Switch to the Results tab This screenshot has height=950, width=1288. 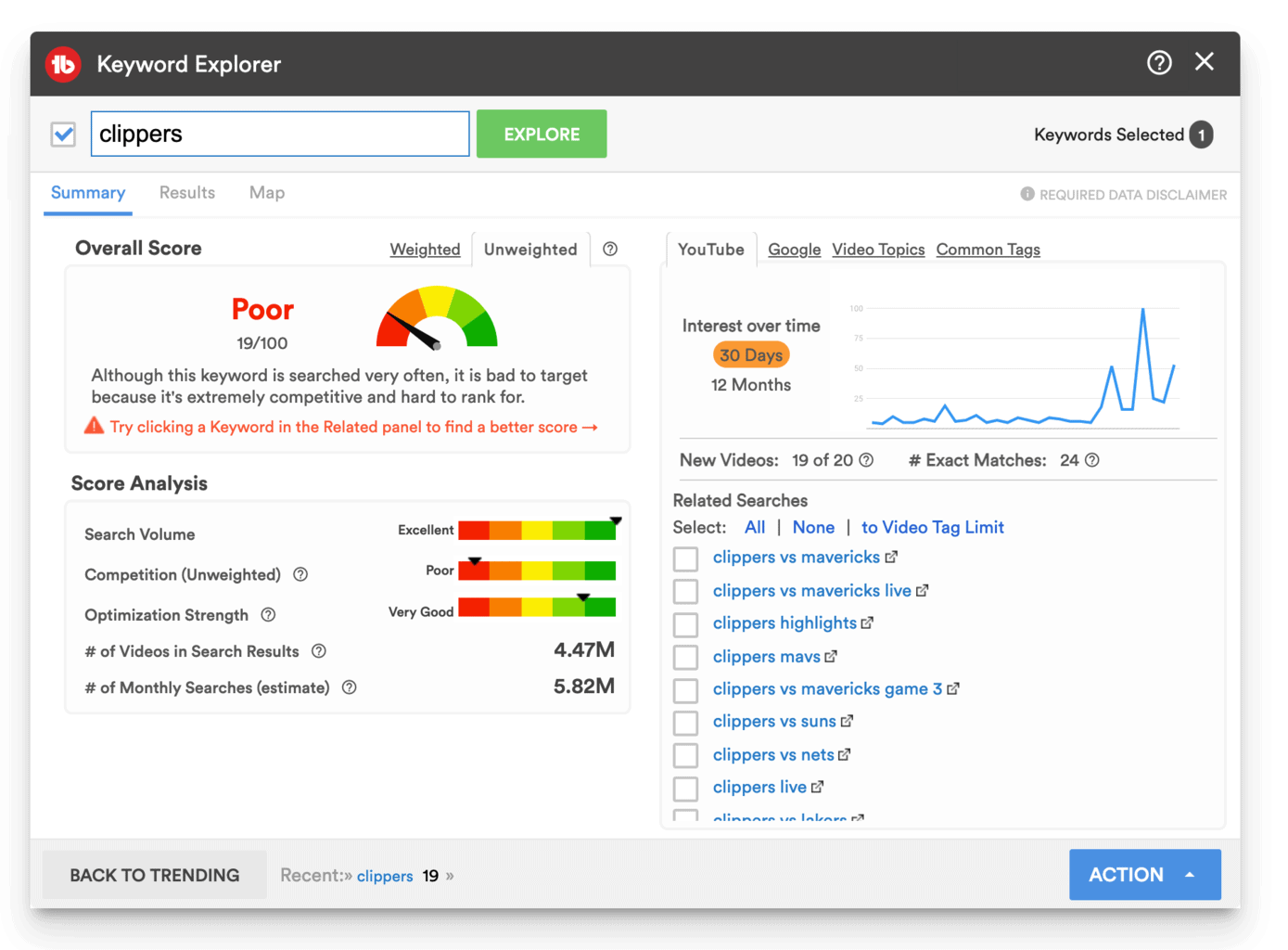187,193
